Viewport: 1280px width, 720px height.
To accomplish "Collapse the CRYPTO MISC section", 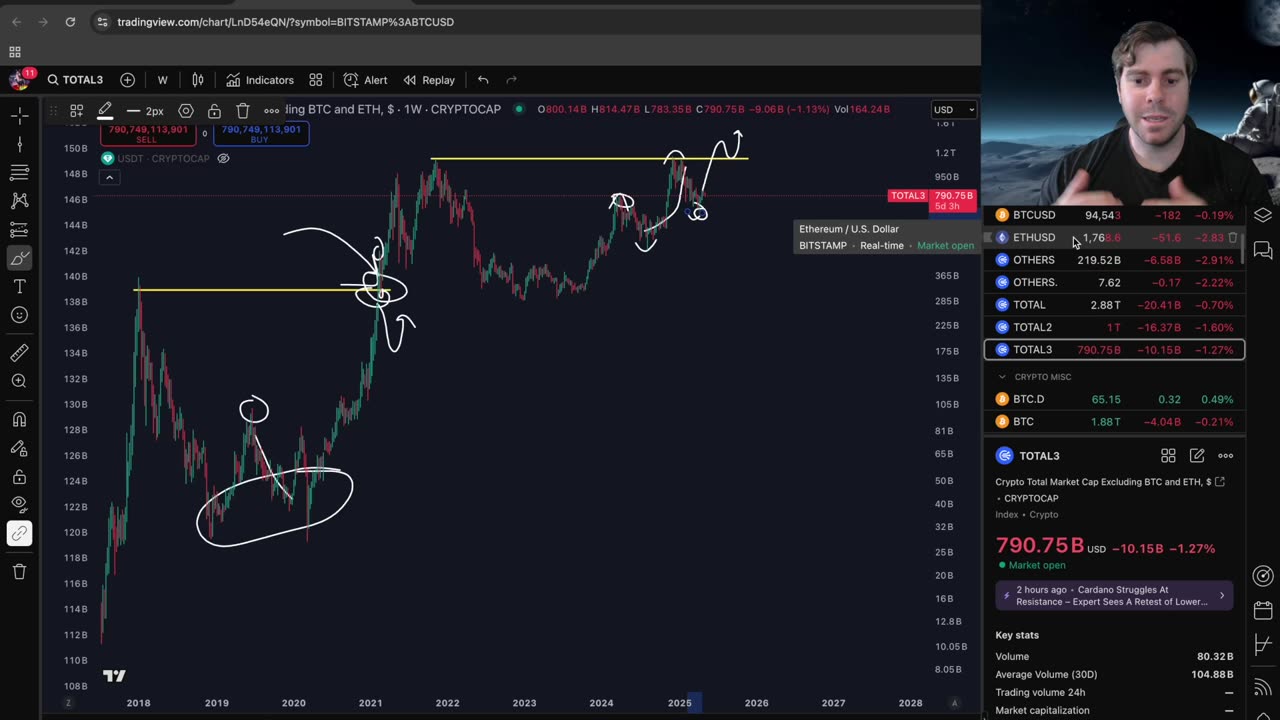I will pos(1002,377).
